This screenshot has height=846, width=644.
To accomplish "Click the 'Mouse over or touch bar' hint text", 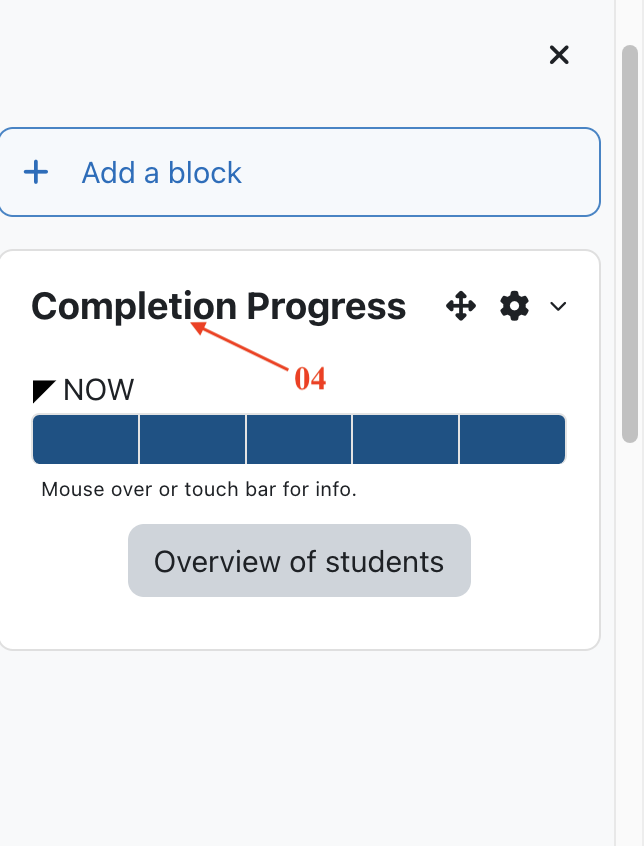I will click(x=199, y=489).
